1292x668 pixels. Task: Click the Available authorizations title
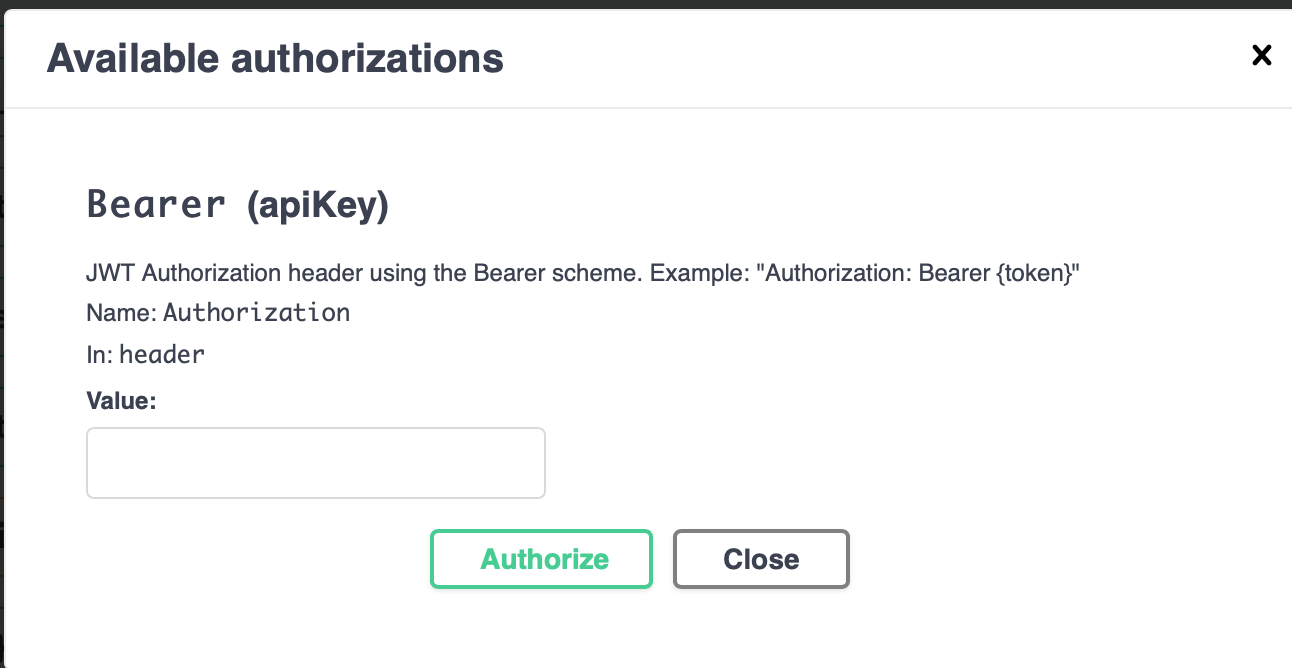[275, 59]
